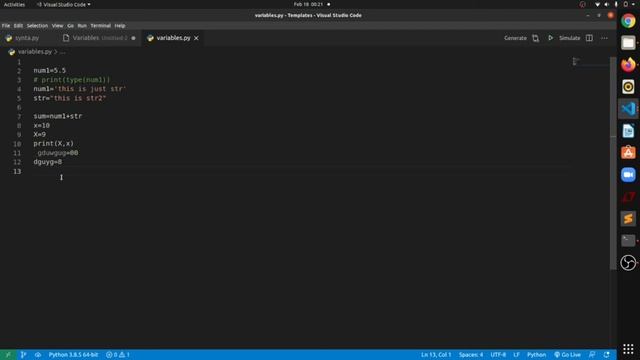Click the compare changes icon beside Generate
The width and height of the screenshot is (640, 360).
536,38
